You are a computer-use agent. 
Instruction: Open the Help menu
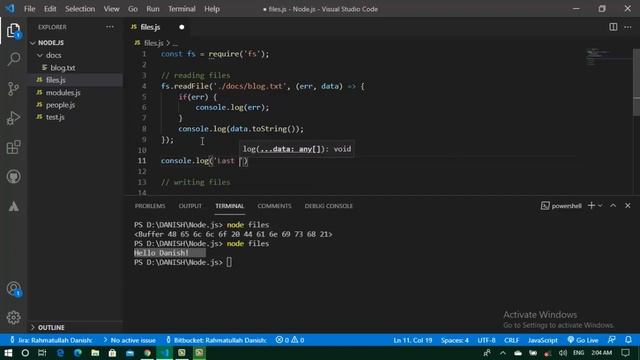(212, 9)
